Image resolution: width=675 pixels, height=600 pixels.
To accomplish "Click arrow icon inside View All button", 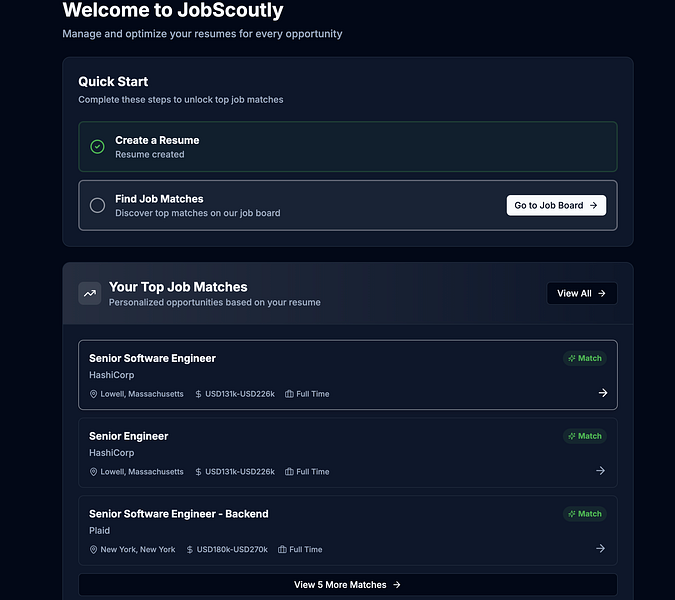I will tap(602, 294).
